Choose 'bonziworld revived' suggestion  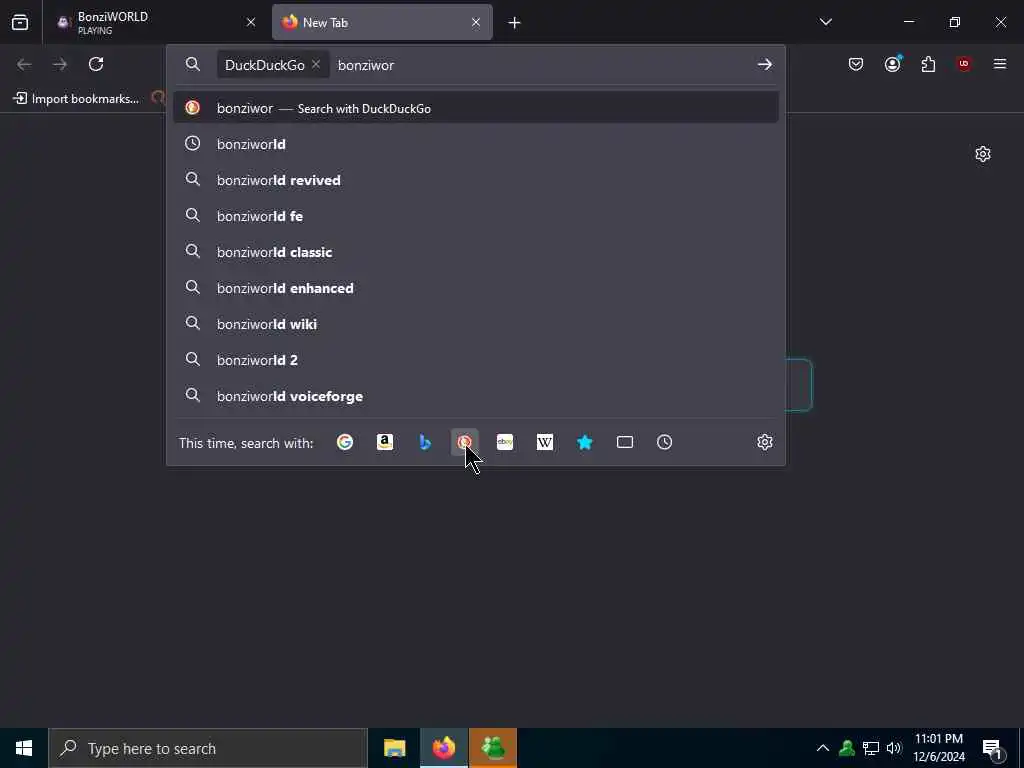(x=475, y=180)
